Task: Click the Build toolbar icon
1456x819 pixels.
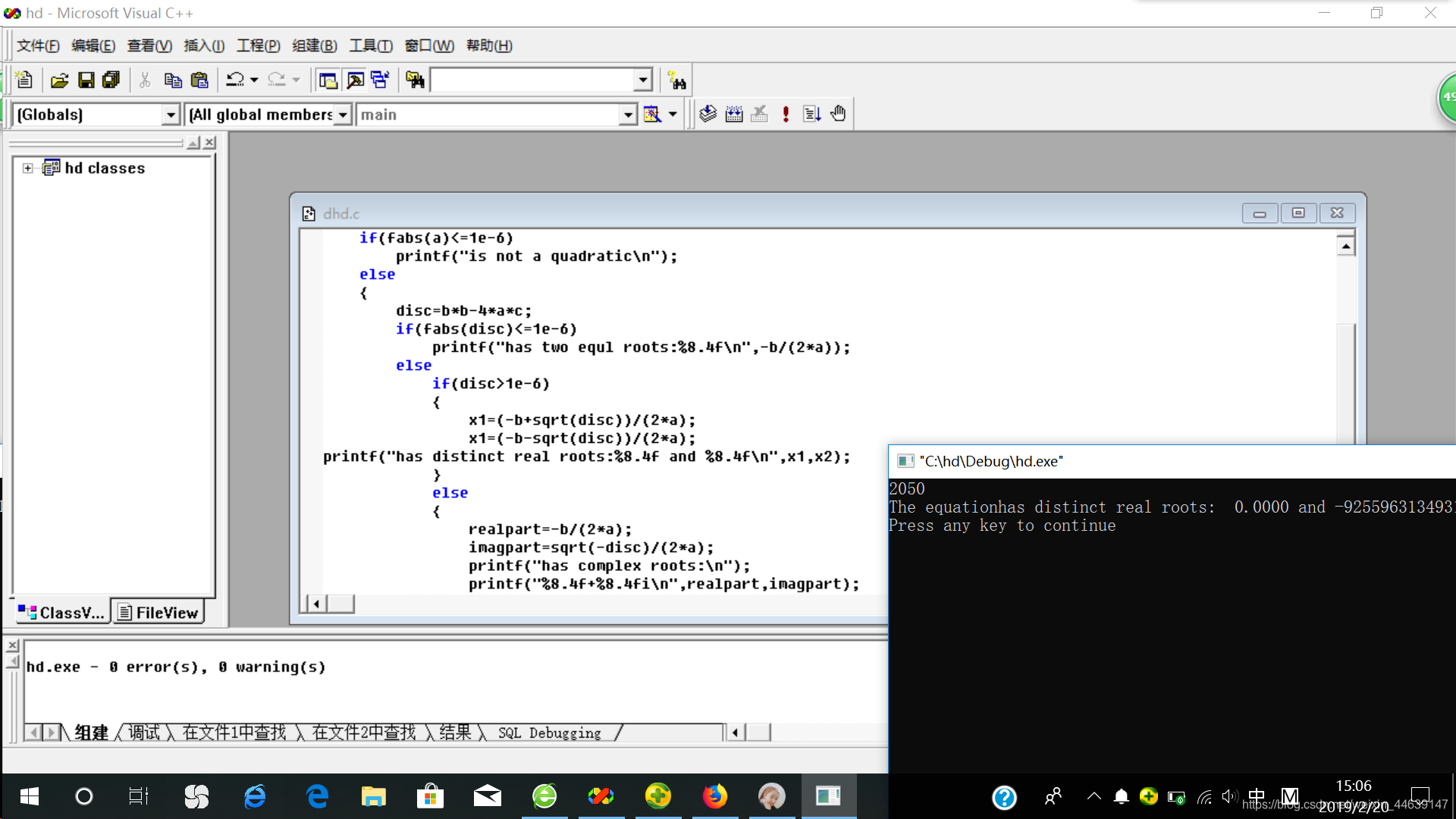Action: click(734, 114)
